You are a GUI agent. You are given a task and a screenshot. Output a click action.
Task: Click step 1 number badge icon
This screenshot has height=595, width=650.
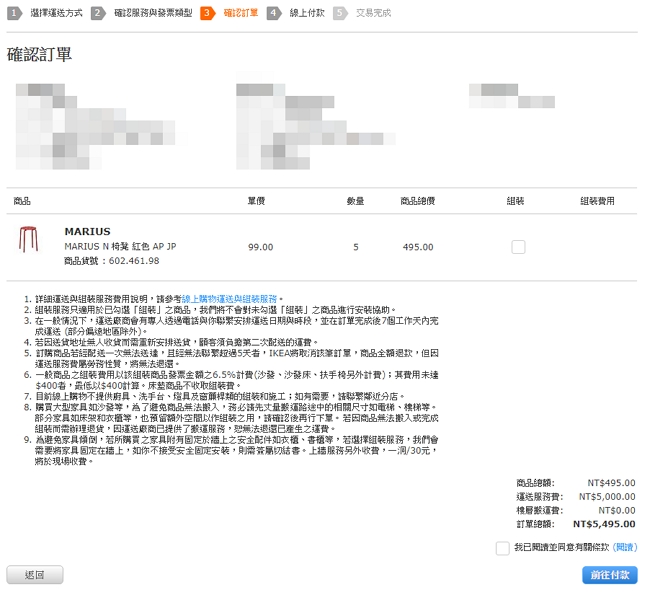click(x=15, y=13)
